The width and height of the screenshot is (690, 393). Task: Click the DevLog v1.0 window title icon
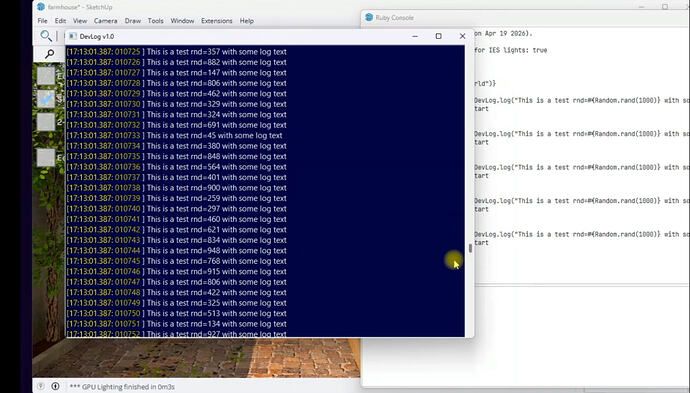73,36
